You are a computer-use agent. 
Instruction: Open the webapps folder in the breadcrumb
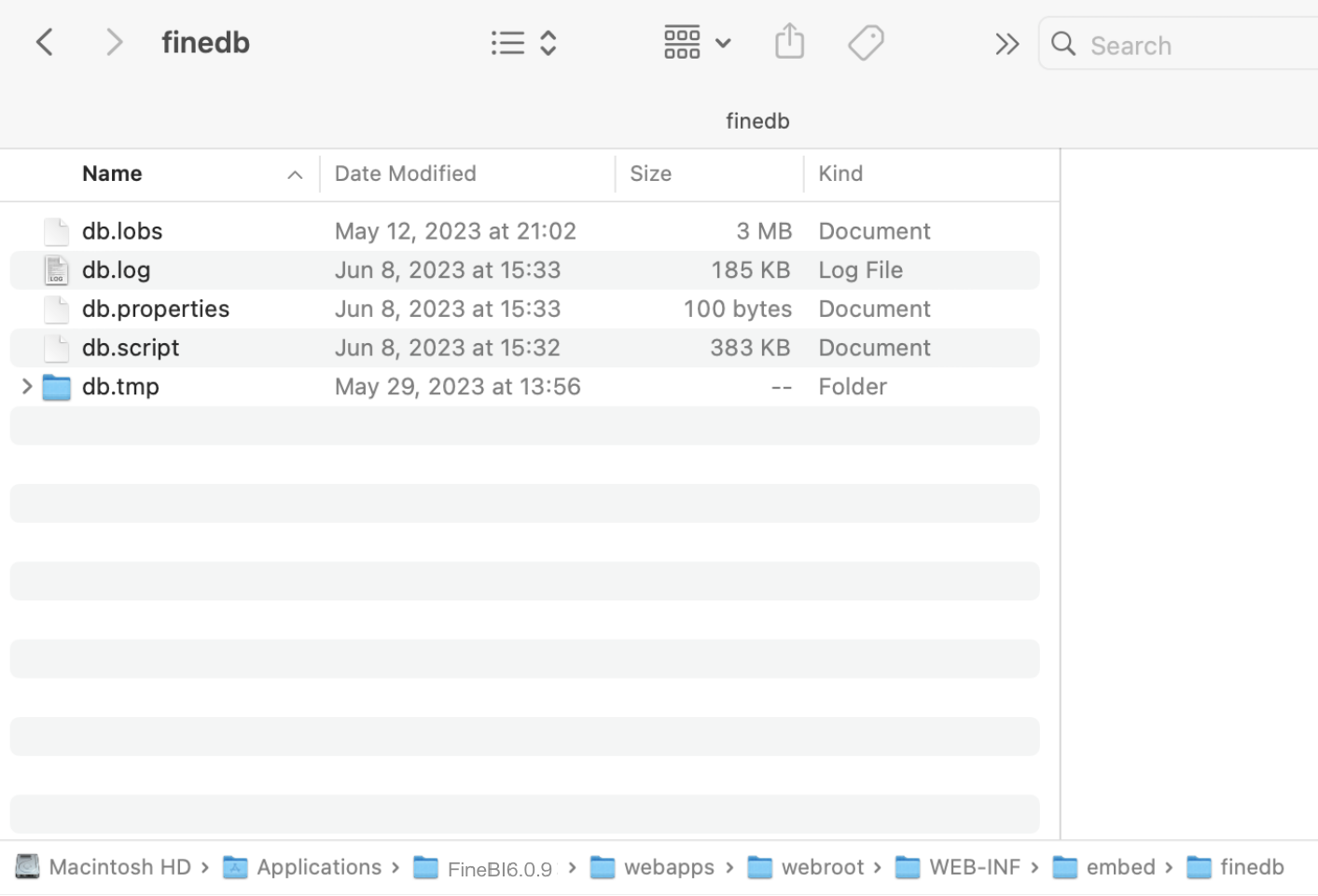(669, 866)
